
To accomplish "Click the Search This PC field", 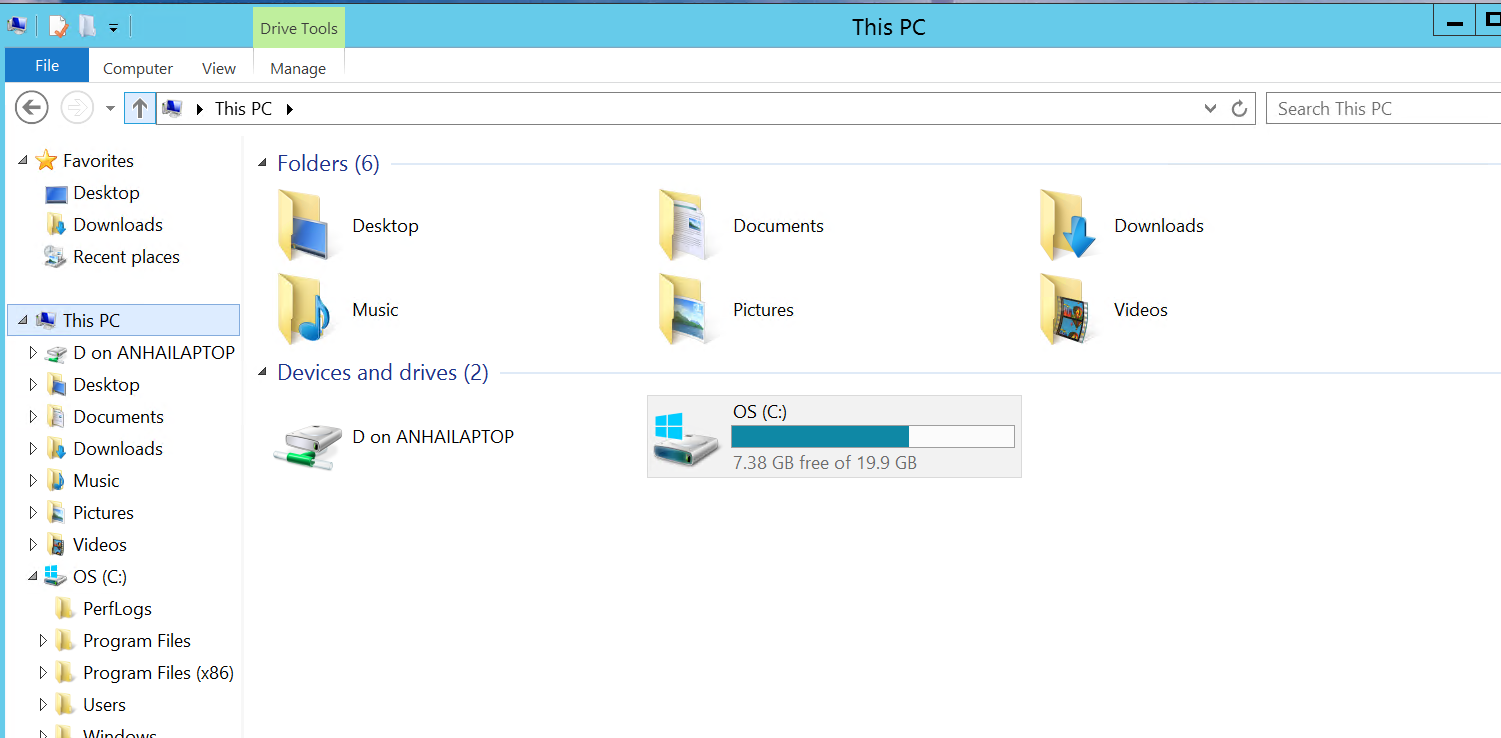I will point(1383,108).
